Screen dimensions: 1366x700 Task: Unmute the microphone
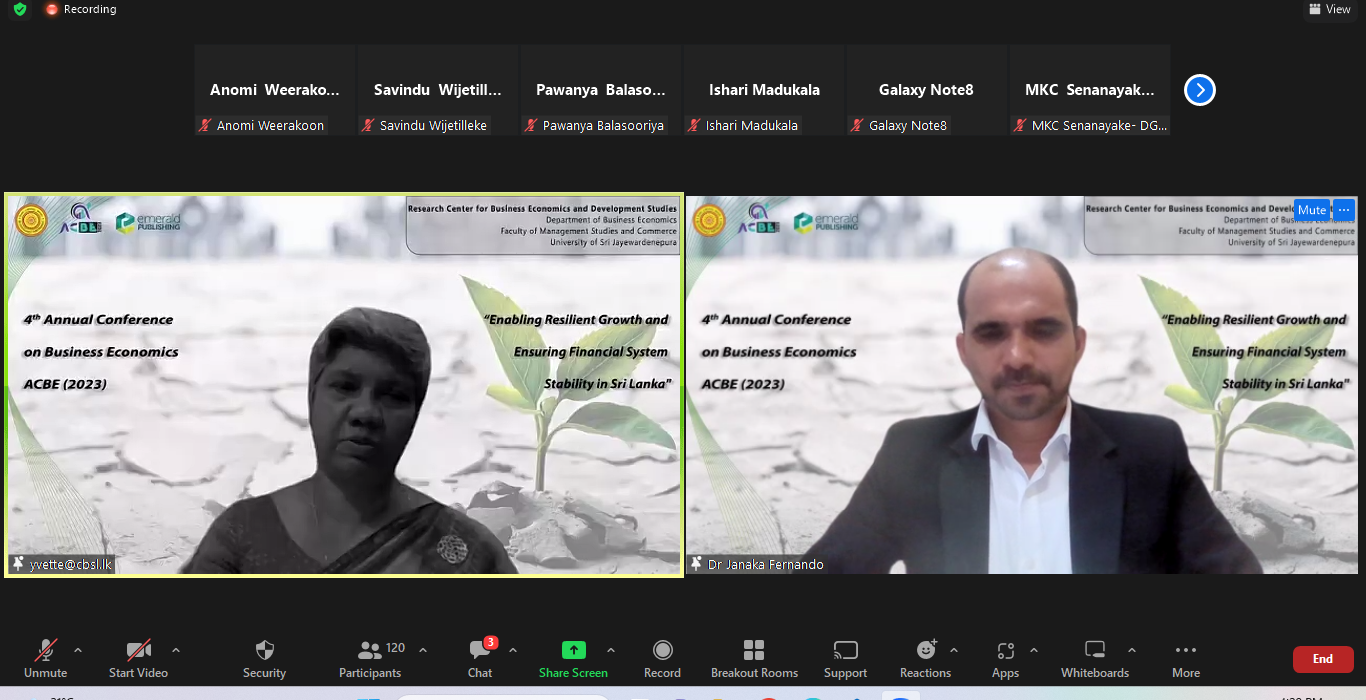point(45,659)
